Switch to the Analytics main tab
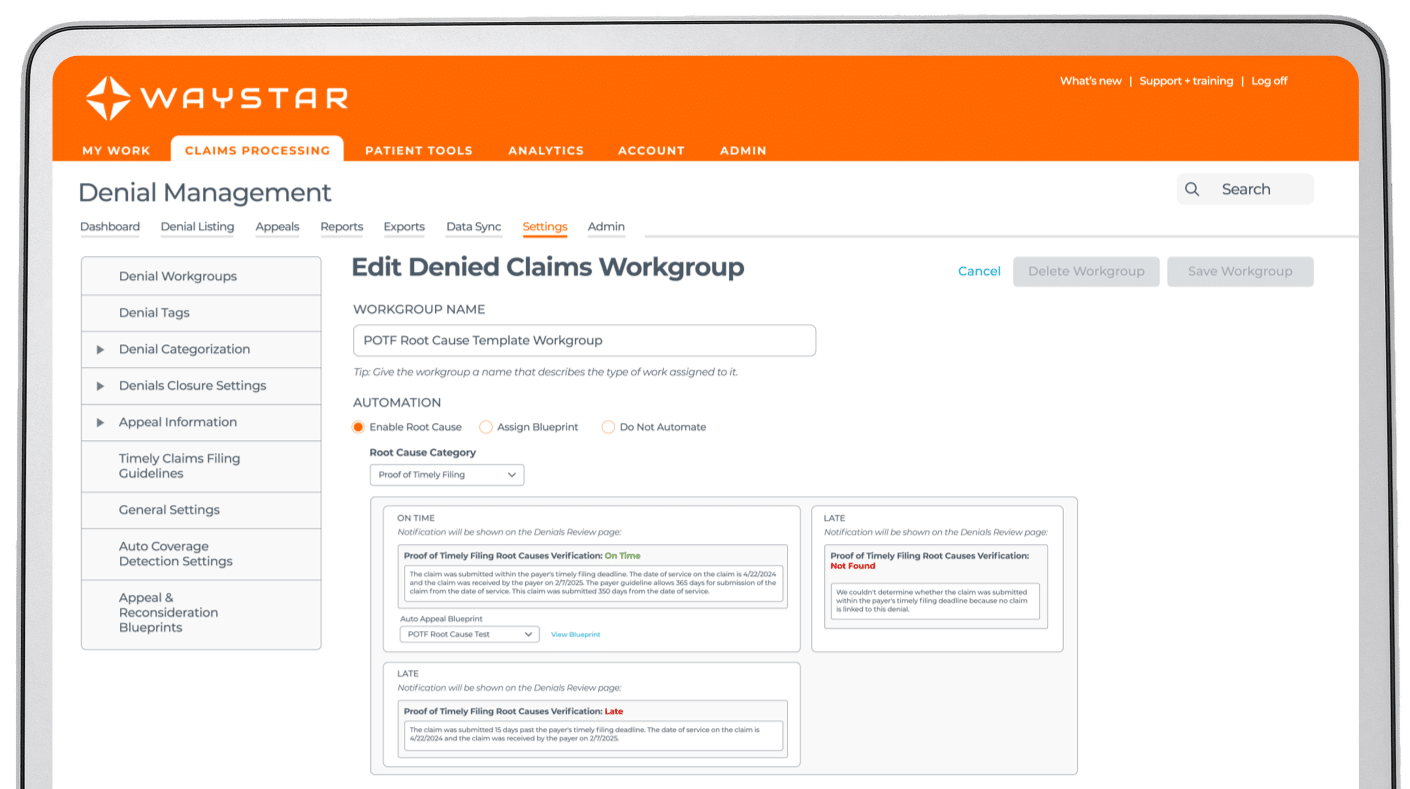 click(x=545, y=150)
